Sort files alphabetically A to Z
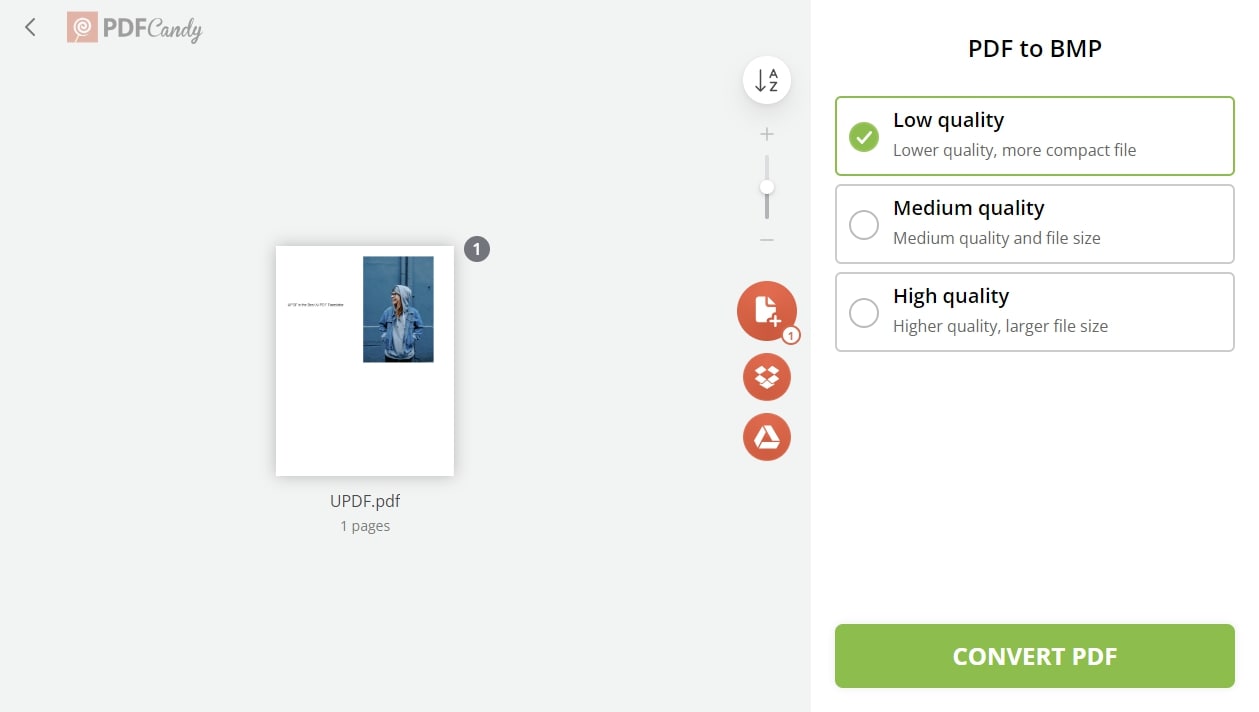Image resolution: width=1259 pixels, height=712 pixels. pos(767,81)
